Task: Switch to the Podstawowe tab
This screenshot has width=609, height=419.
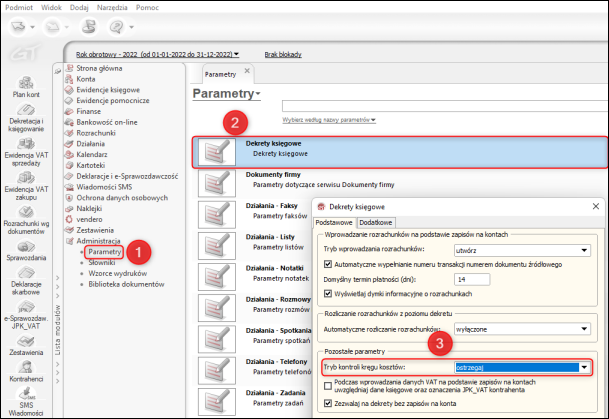Action: pyautogui.click(x=334, y=223)
